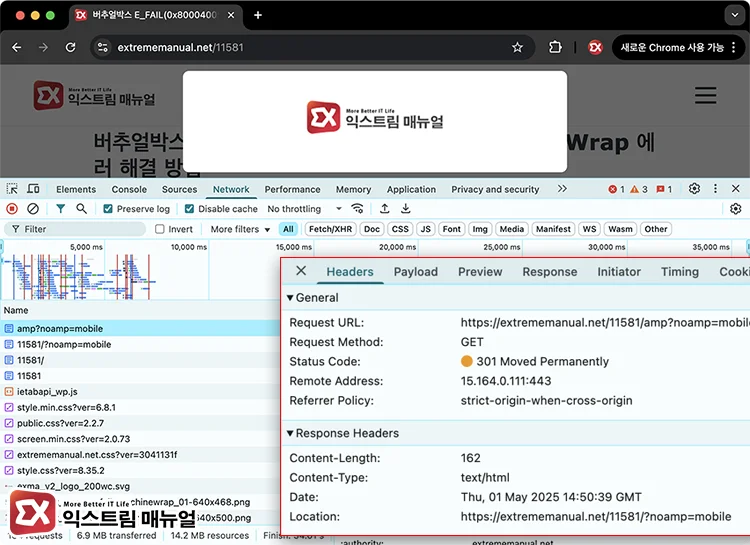Reload the current page
The image size is (750, 545).
pos(70,47)
